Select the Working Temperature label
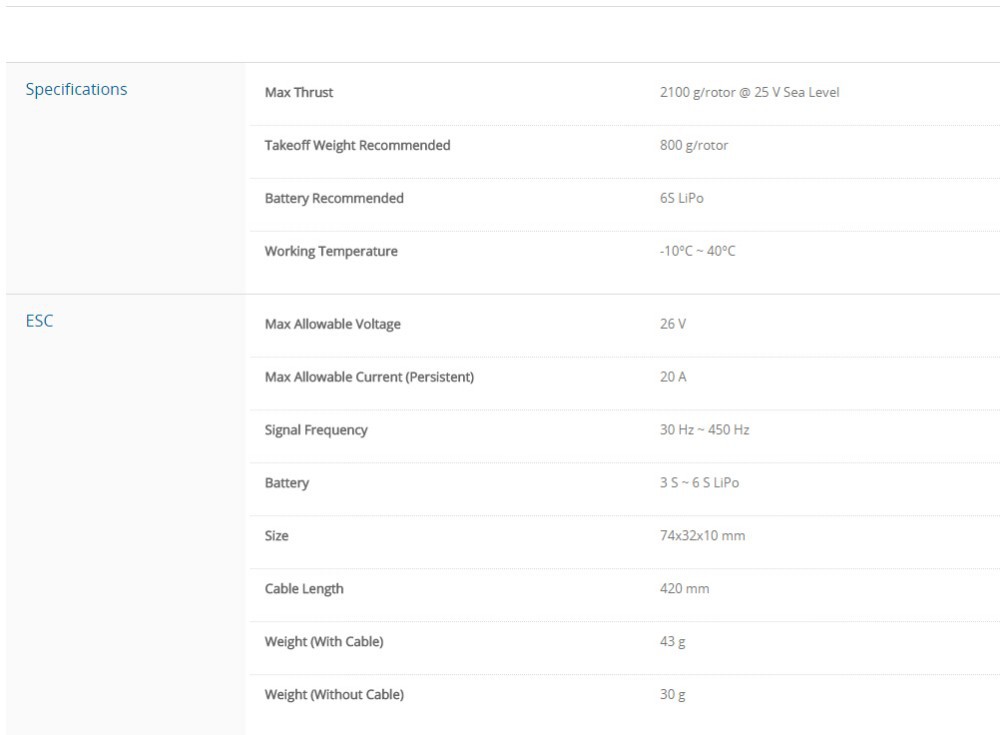The image size is (1000, 735). click(x=330, y=252)
